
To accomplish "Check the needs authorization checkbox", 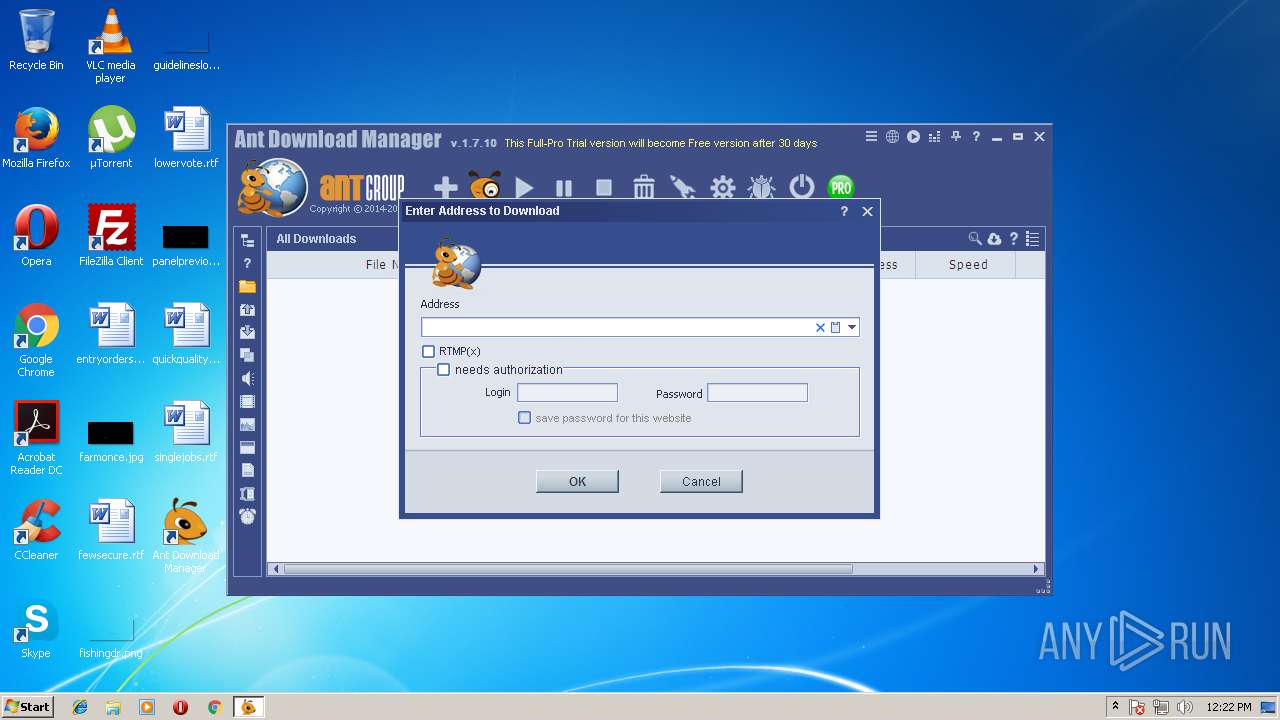I will click(x=443, y=370).
